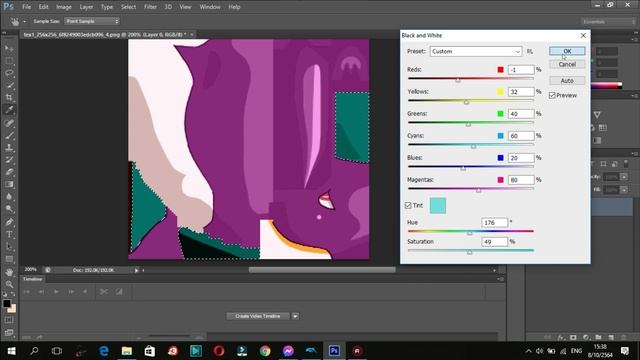The width and height of the screenshot is (640, 360).
Task: Select the Brush tool
Action: click(9, 135)
